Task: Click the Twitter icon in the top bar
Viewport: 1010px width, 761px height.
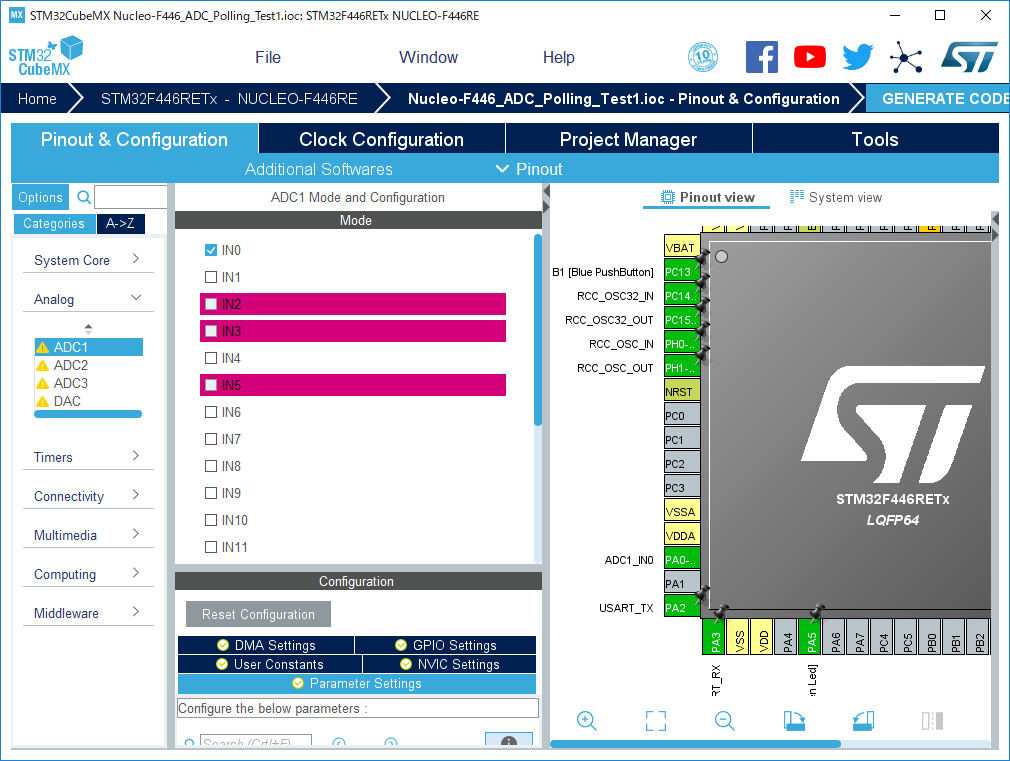Action: tap(857, 57)
